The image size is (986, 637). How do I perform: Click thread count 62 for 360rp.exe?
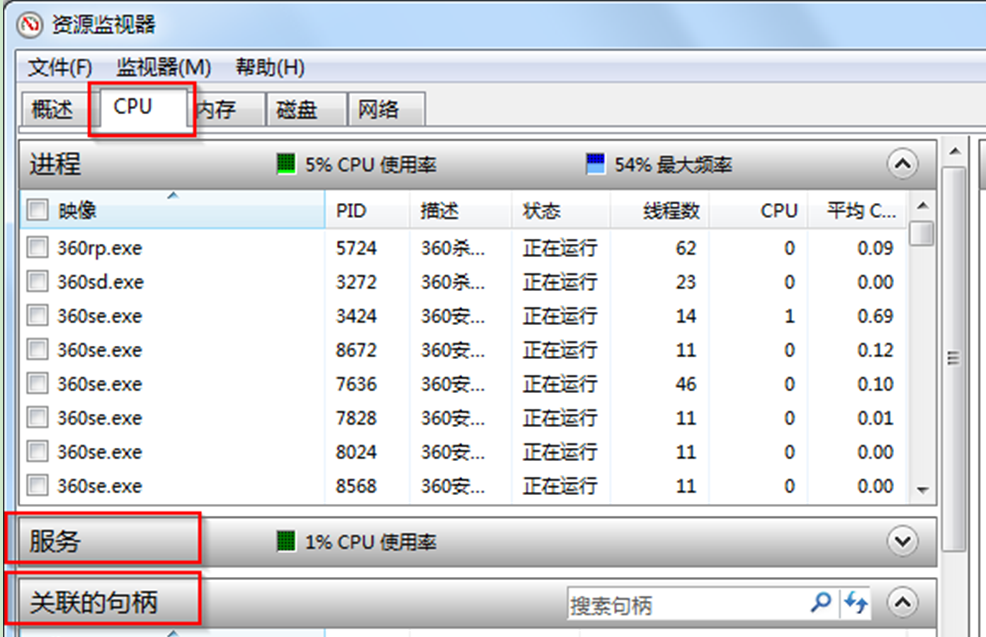686,248
